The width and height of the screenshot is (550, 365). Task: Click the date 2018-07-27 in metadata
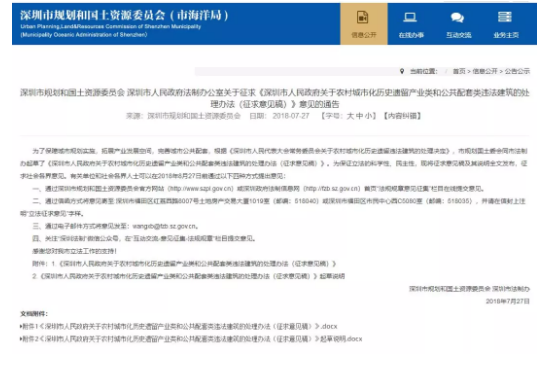(291, 116)
